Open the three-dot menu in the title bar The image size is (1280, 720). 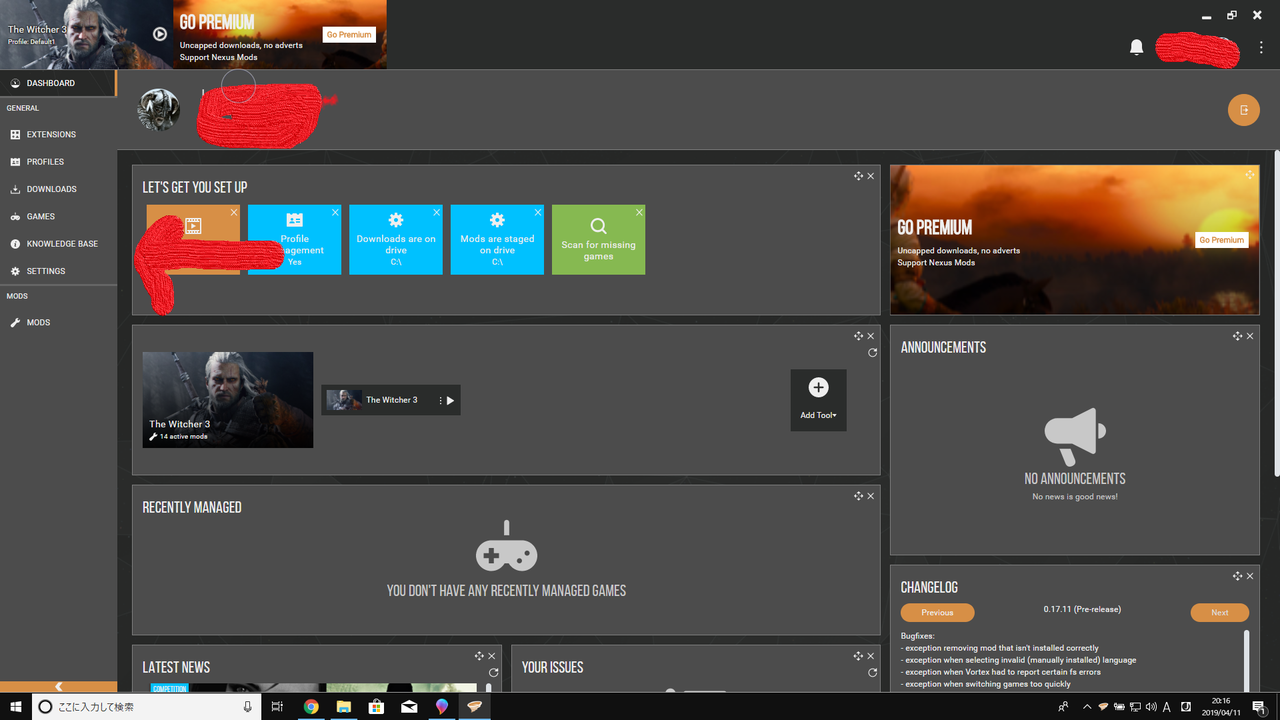[x=1261, y=47]
